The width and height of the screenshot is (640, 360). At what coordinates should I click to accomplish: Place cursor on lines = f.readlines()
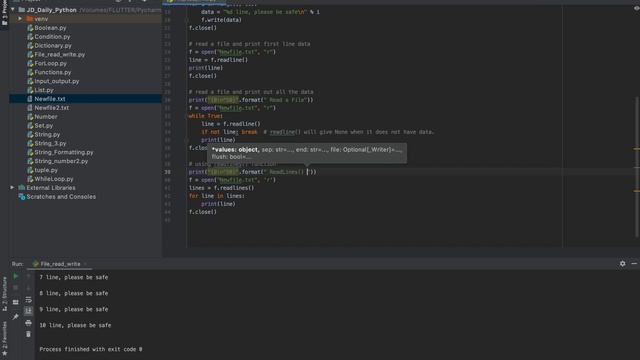pos(221,188)
